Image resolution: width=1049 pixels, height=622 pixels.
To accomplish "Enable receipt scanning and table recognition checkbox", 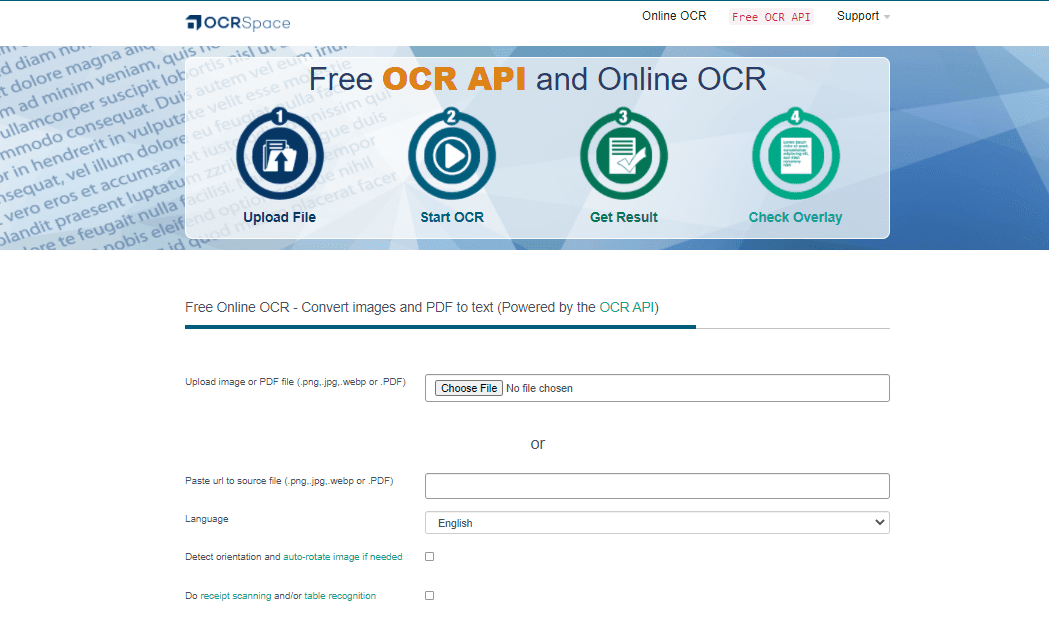I will click(430, 595).
